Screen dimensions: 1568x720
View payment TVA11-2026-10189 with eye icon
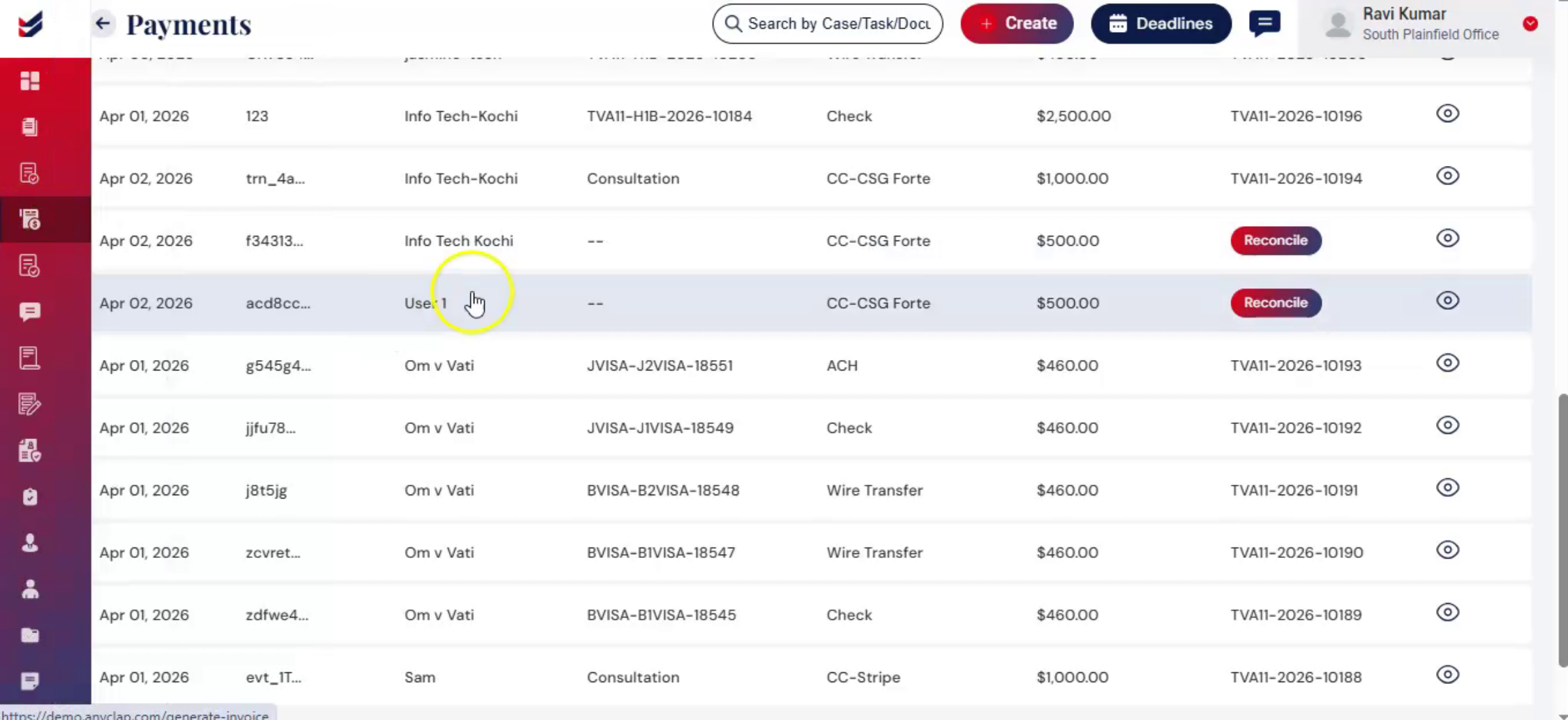pos(1447,612)
